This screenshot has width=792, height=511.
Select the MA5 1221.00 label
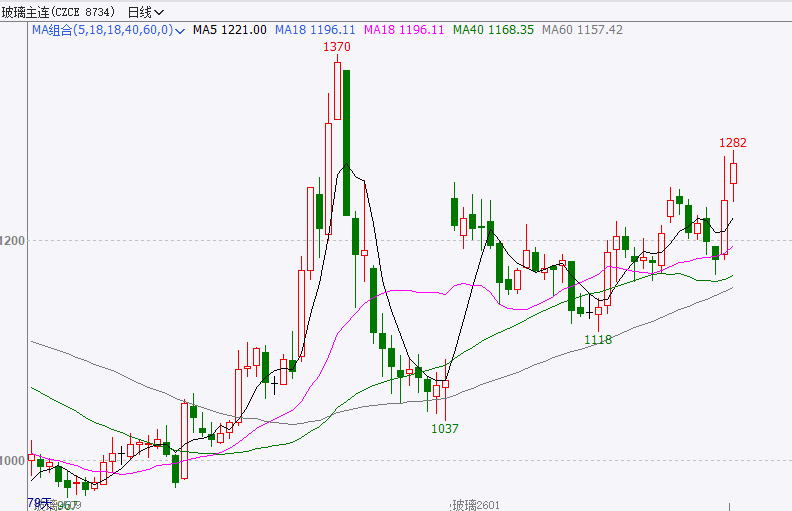click(x=229, y=30)
